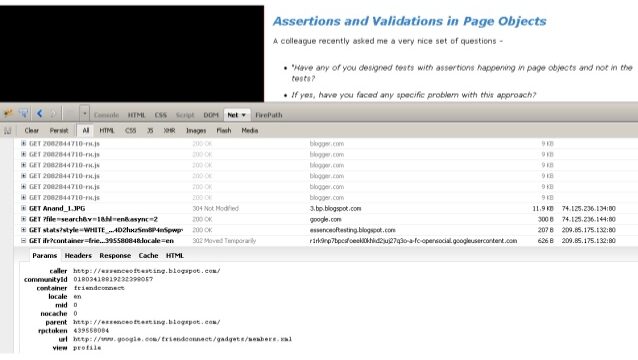Activate the inspect element tool

24,113
